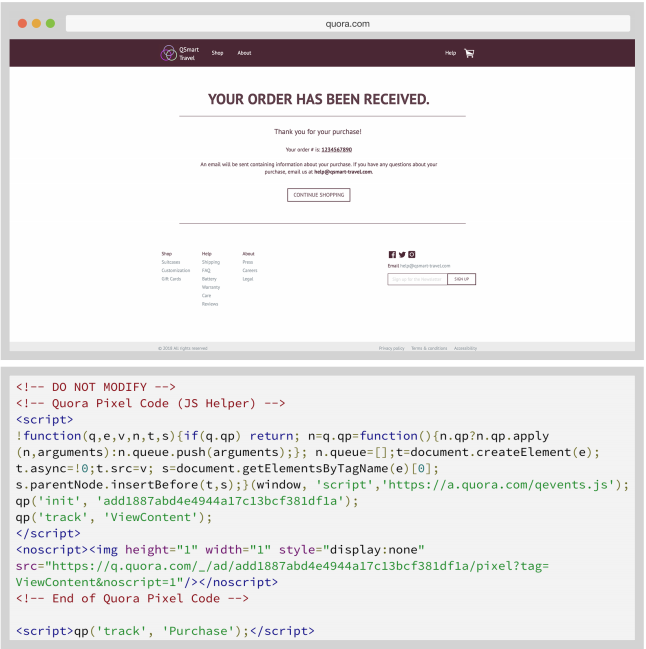
Task: Click the order number 1234567890 link
Action: 336,149
